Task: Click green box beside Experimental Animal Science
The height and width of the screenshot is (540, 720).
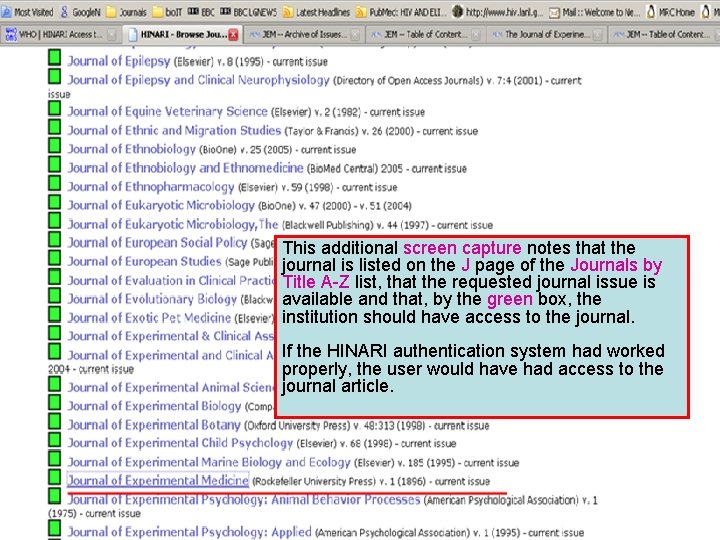Action: (x=55, y=383)
